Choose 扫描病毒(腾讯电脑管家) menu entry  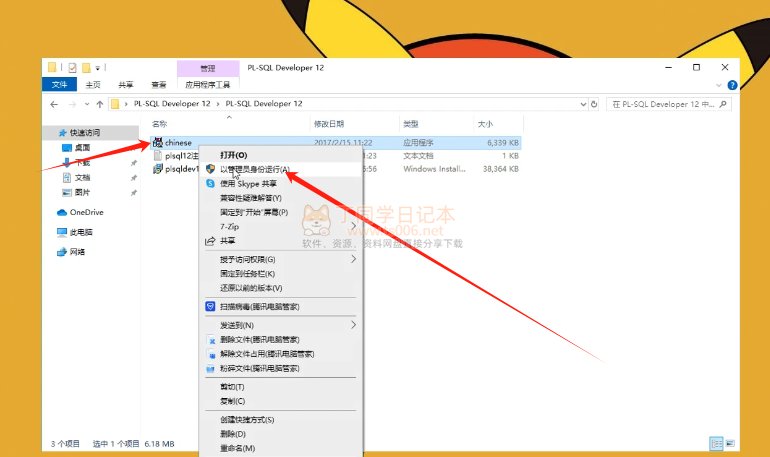tap(281, 306)
